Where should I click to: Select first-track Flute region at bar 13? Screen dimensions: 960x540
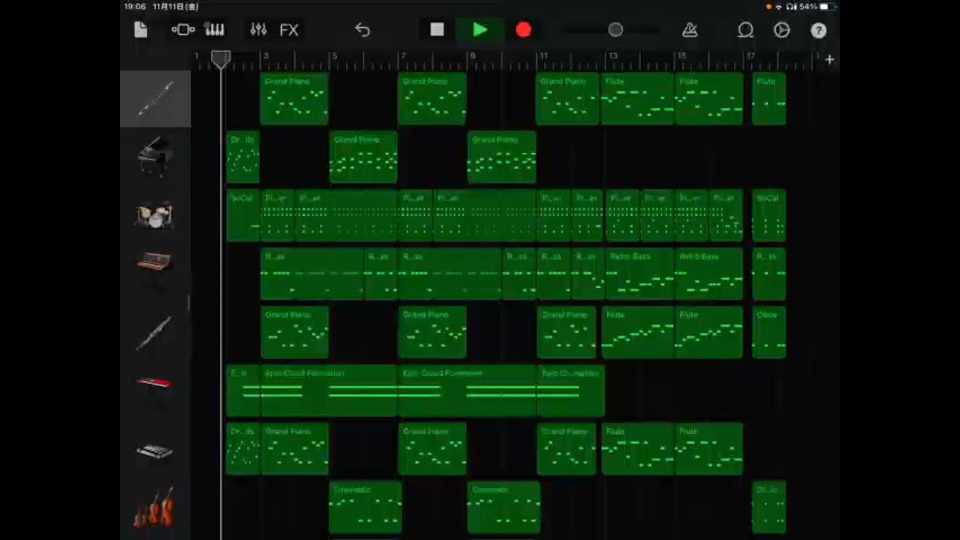pyautogui.click(x=637, y=99)
